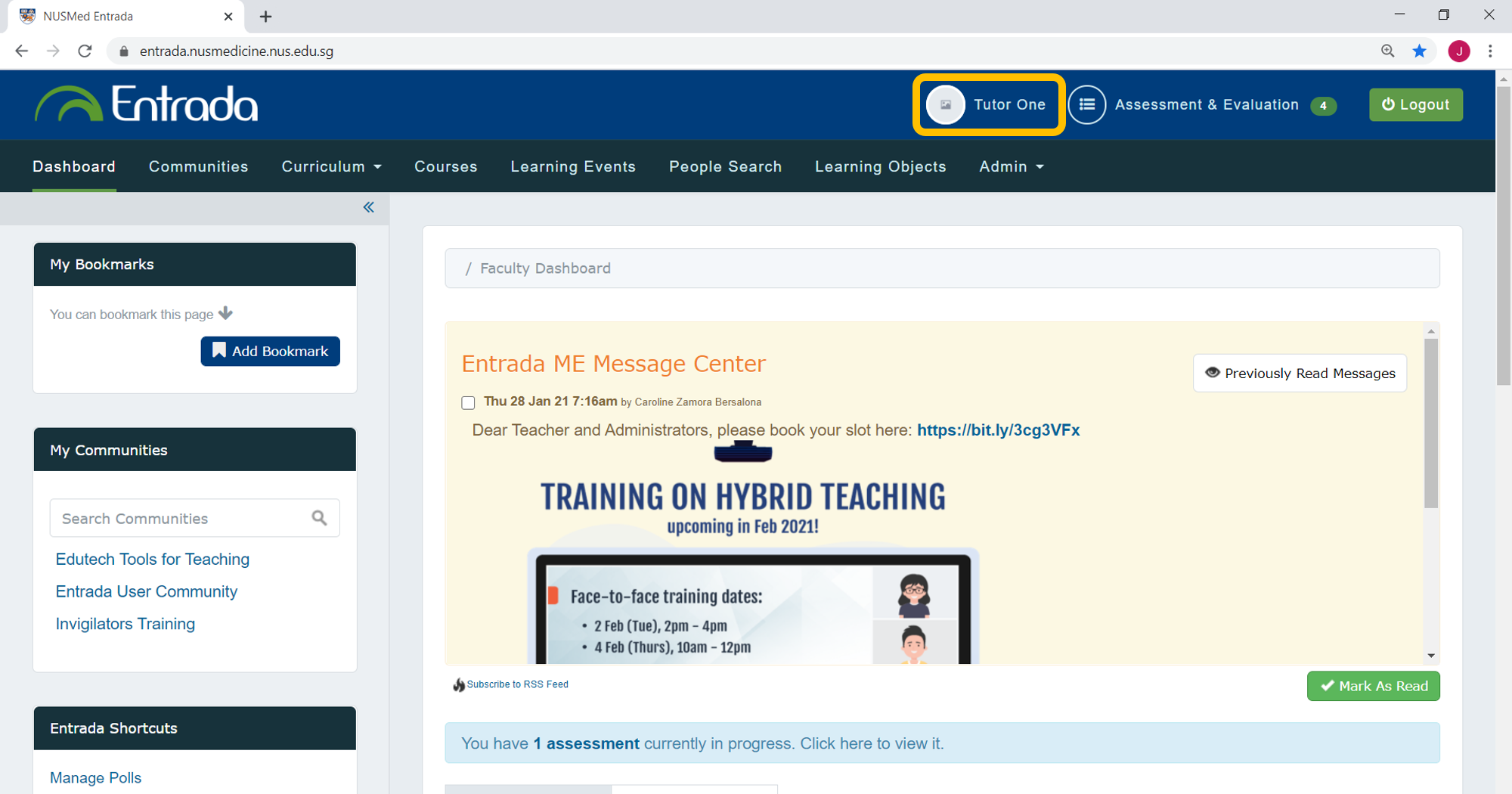Click the My Communities panel header
1512x794 pixels.
coord(195,449)
